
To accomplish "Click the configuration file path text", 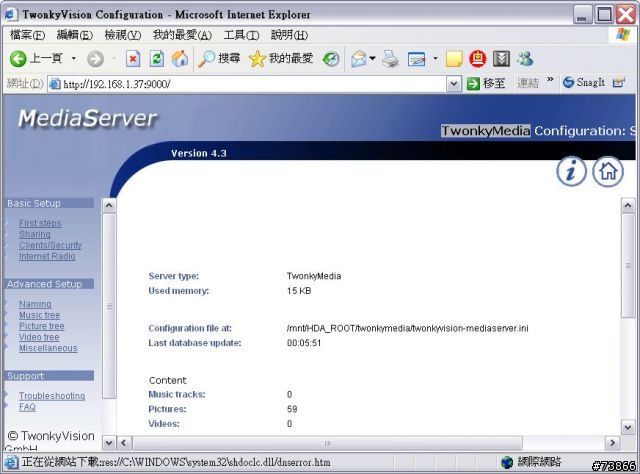I will tap(407, 328).
